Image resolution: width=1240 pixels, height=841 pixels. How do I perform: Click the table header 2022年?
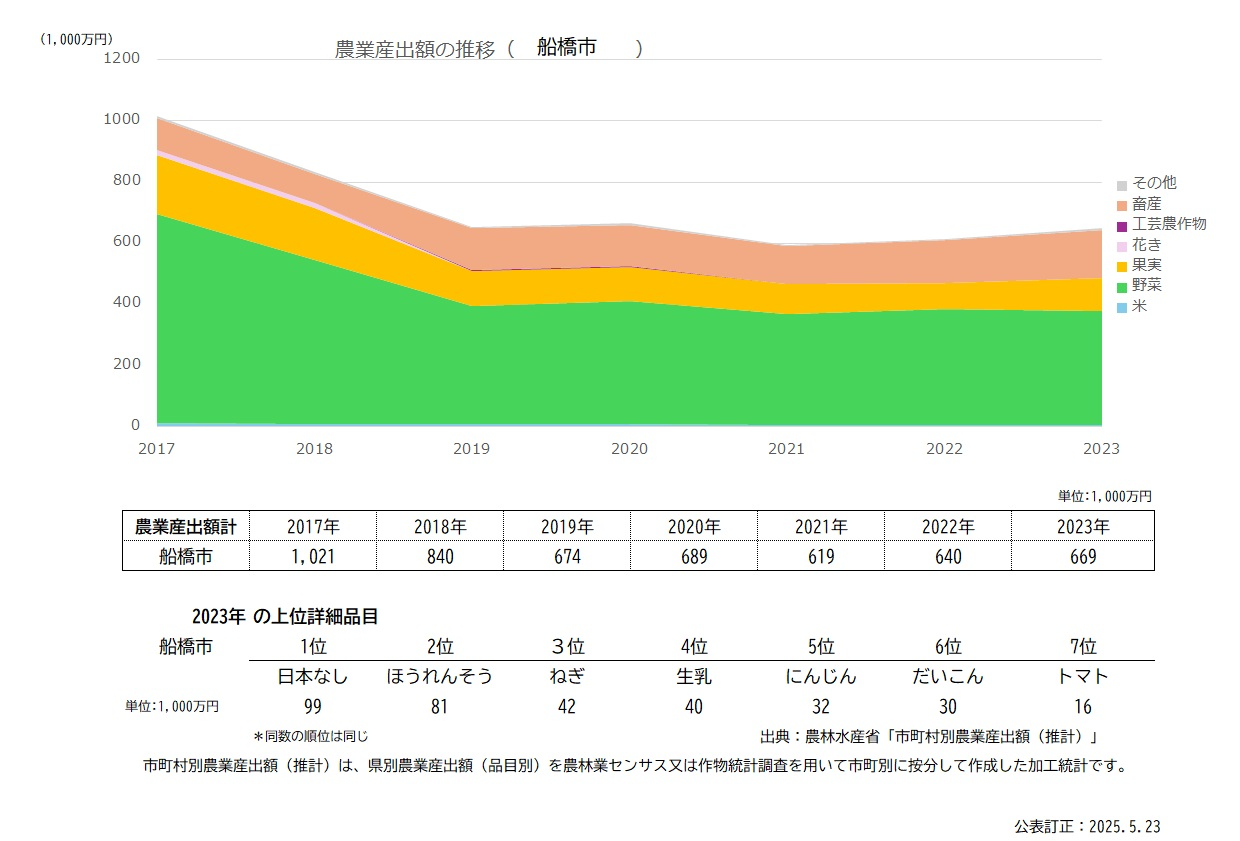[x=948, y=526]
